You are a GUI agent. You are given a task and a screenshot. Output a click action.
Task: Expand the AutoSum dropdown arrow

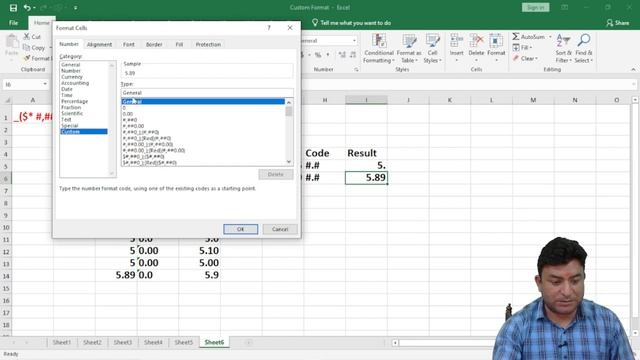pos(550,37)
